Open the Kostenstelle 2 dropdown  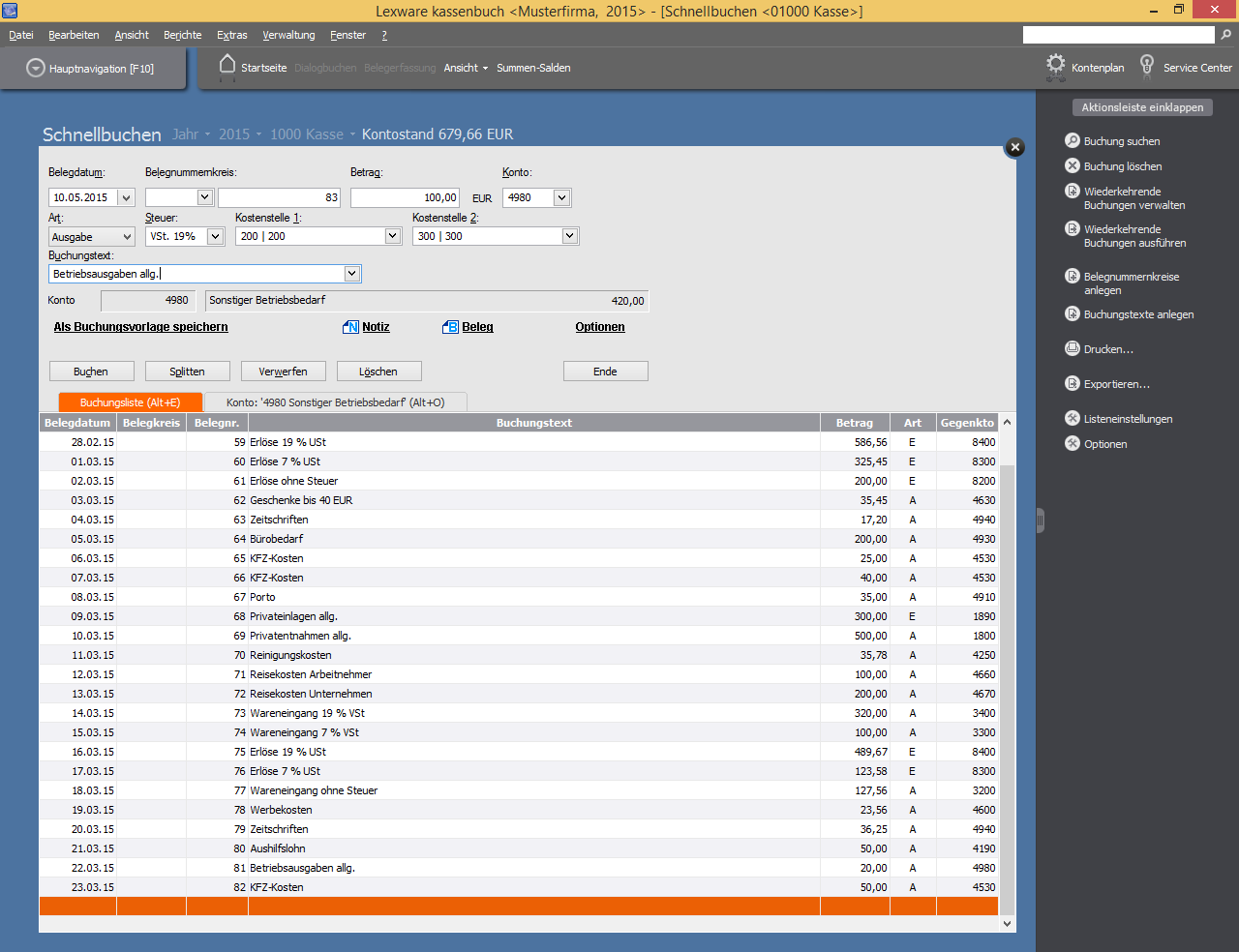point(569,236)
